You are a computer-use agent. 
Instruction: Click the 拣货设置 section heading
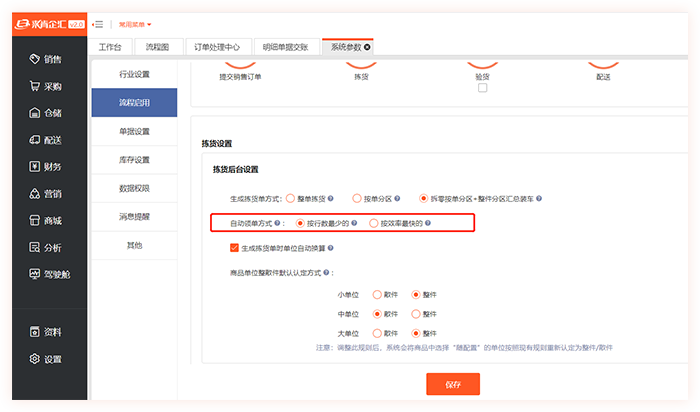pyautogui.click(x=217, y=144)
